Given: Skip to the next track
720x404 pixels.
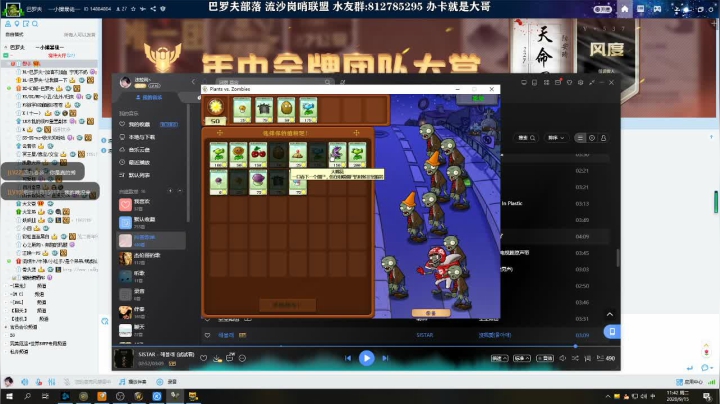Looking at the screenshot, I should click(385, 358).
